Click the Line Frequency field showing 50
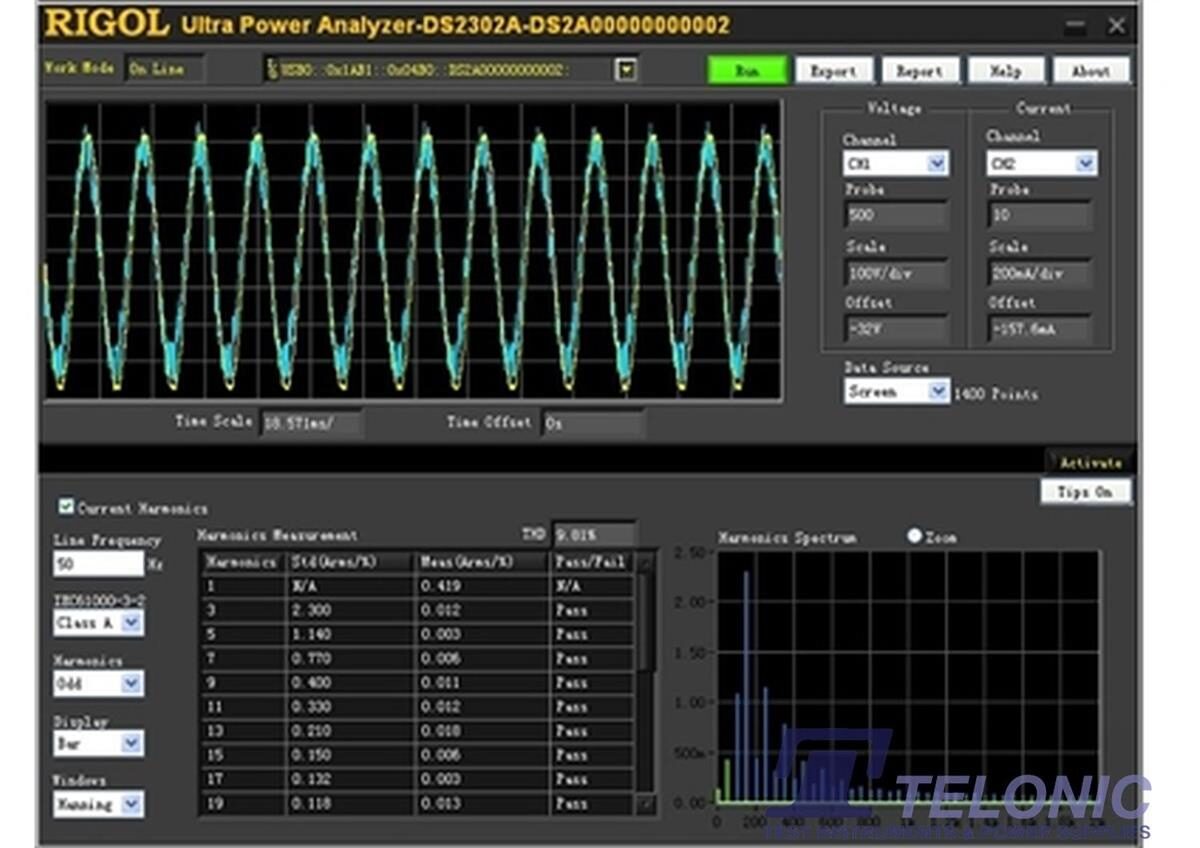Image resolution: width=1200 pixels, height=848 pixels. tap(98, 564)
